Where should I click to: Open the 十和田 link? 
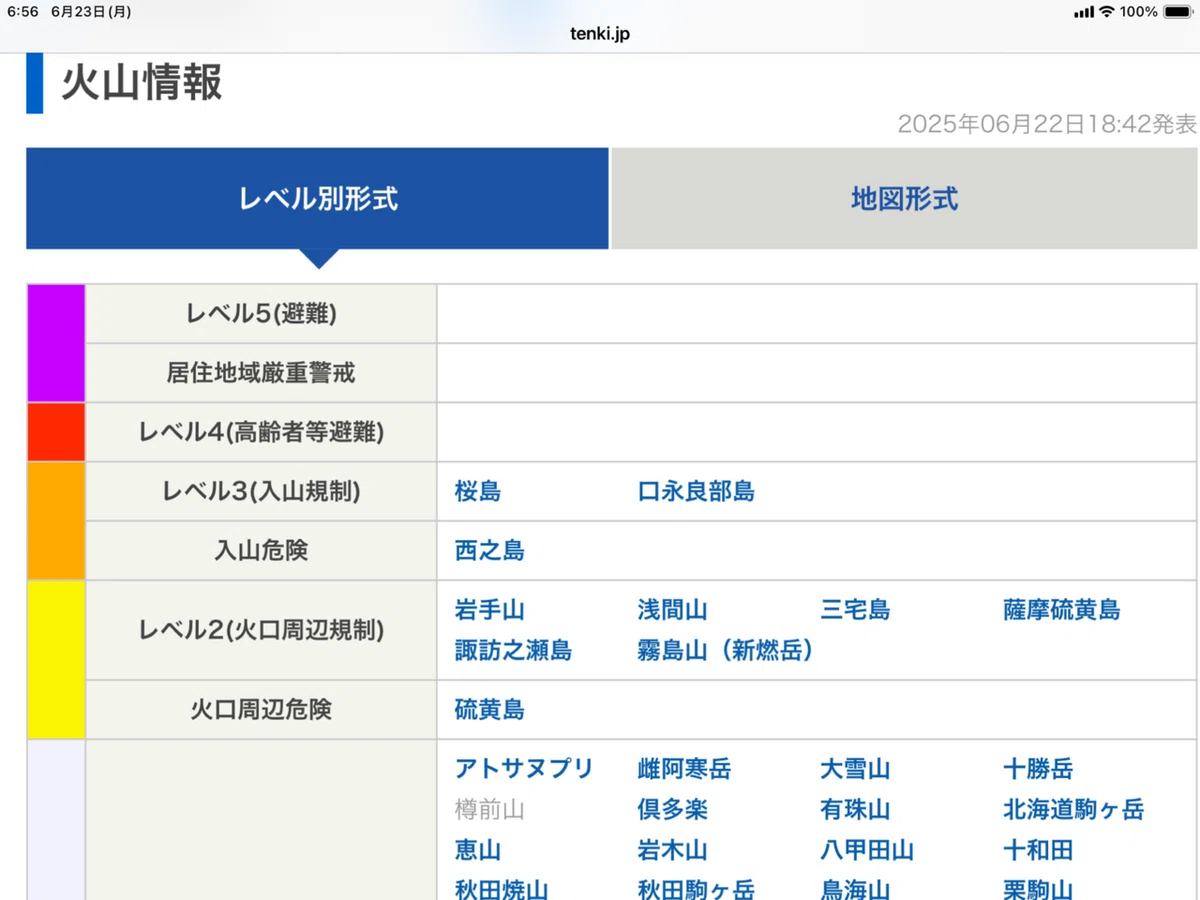point(1038,850)
